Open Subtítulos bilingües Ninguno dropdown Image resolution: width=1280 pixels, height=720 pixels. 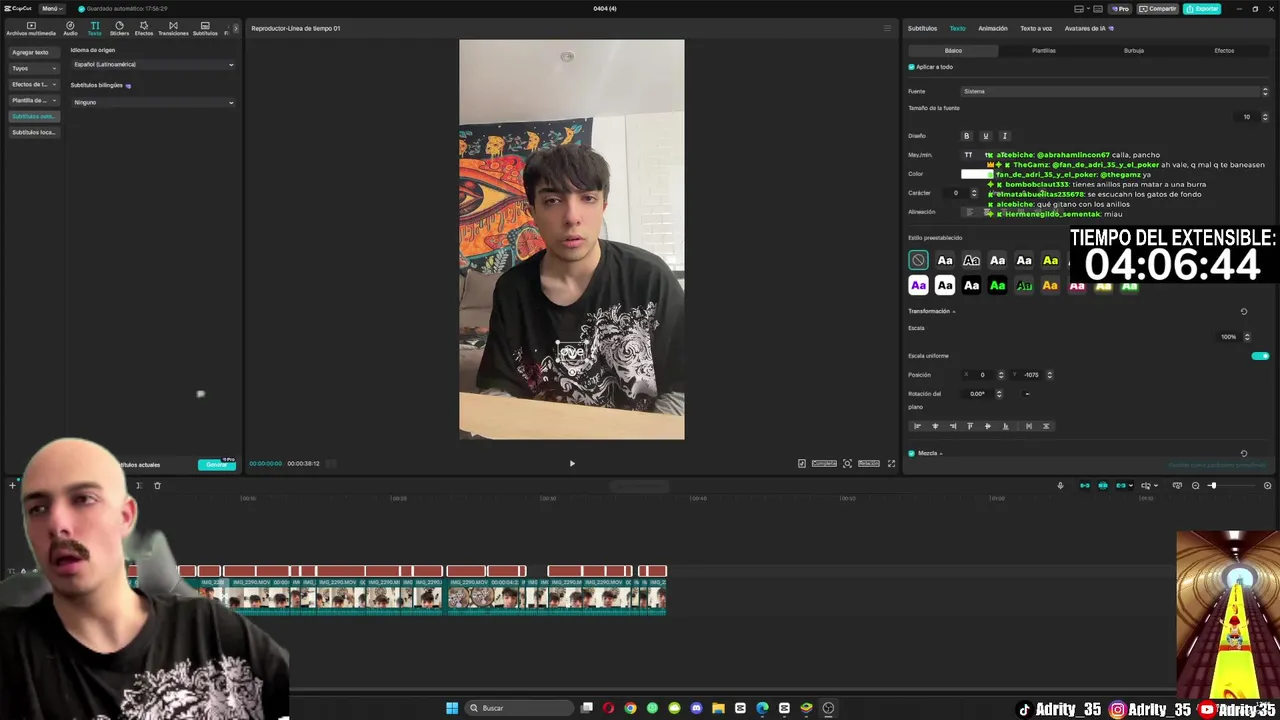pos(153,102)
